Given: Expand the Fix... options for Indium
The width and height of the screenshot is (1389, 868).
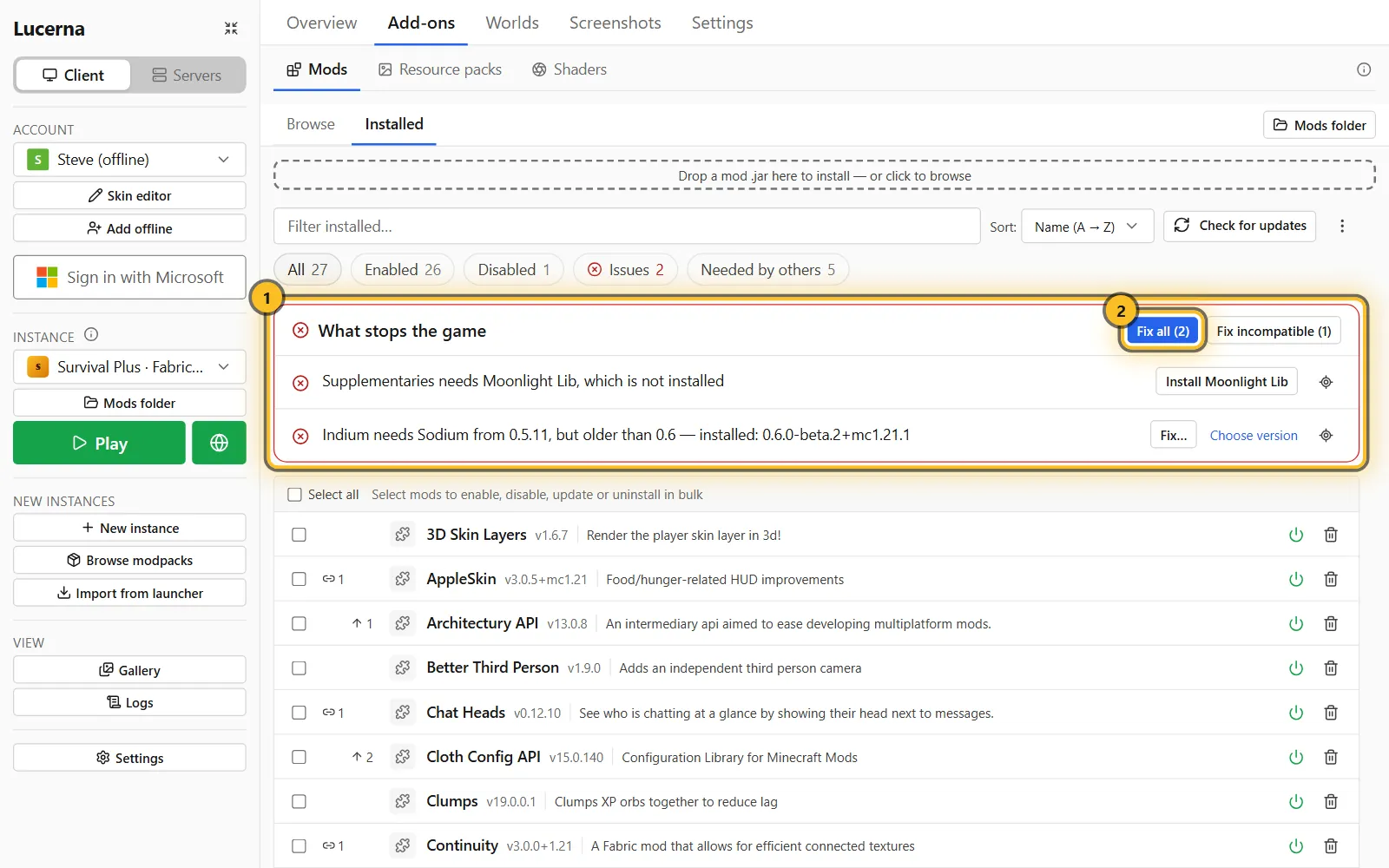Looking at the screenshot, I should (1174, 436).
